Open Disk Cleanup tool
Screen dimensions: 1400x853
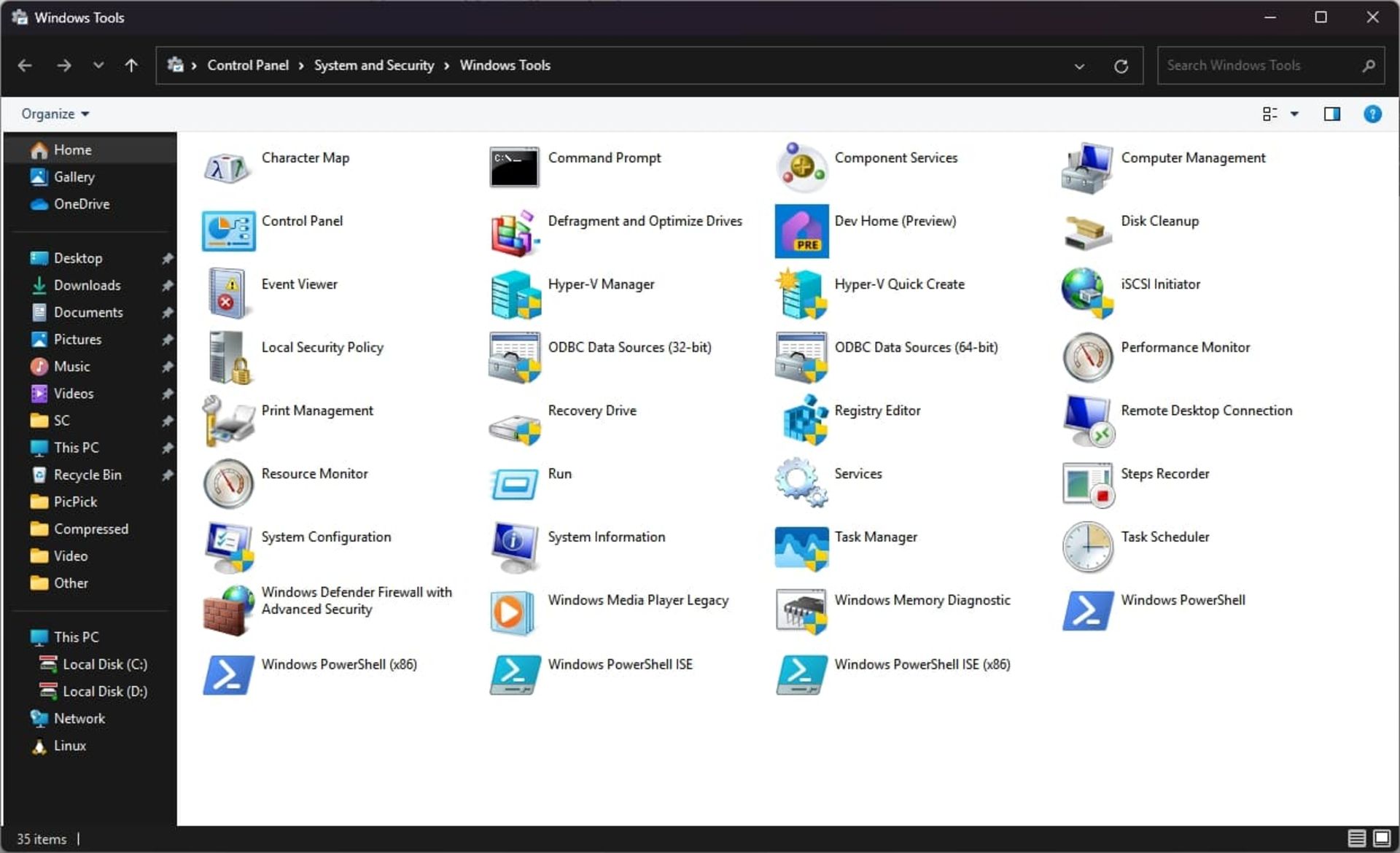(x=1157, y=220)
